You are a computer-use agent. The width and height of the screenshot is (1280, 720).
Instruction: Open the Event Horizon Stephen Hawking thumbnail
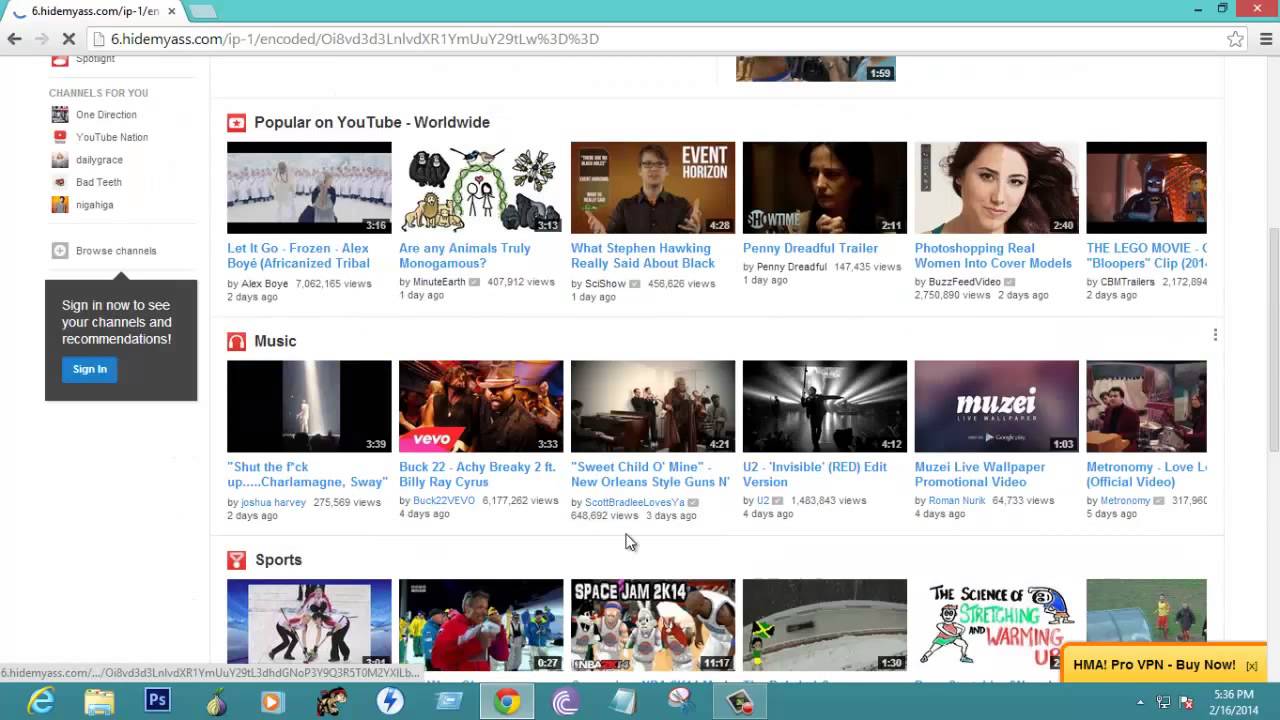[x=653, y=188]
